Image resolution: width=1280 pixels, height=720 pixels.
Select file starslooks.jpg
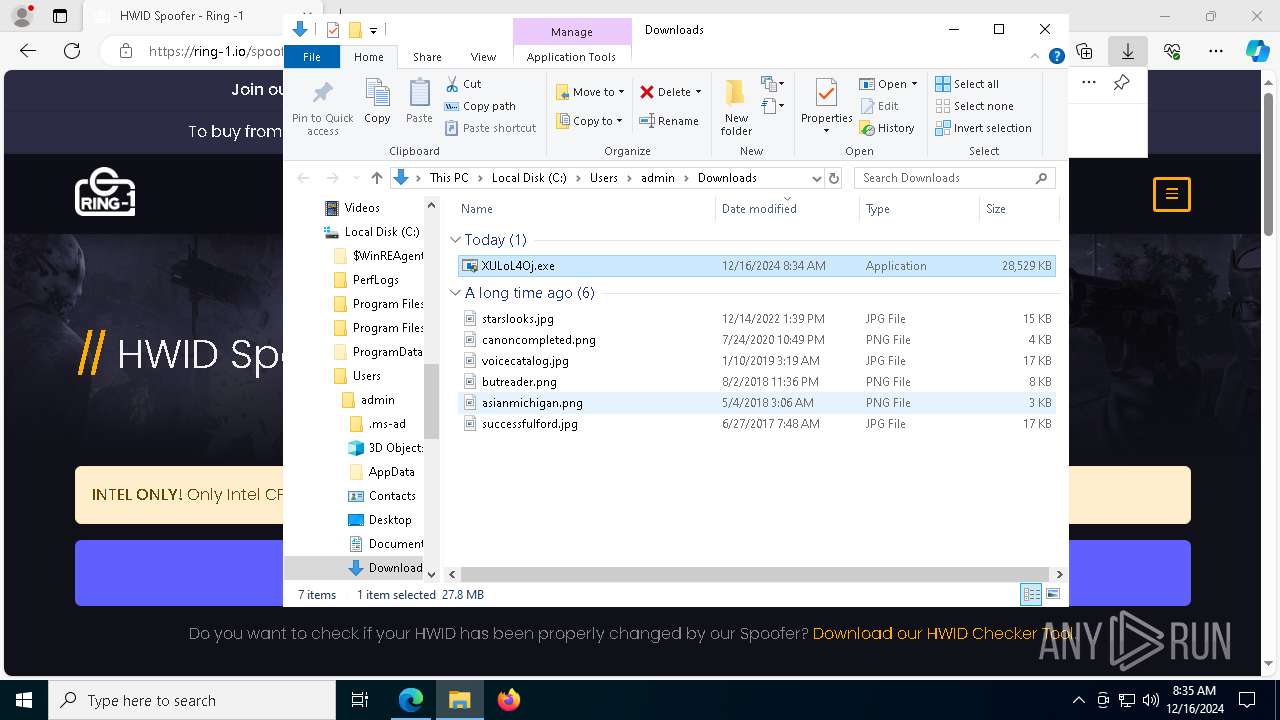(756, 319)
